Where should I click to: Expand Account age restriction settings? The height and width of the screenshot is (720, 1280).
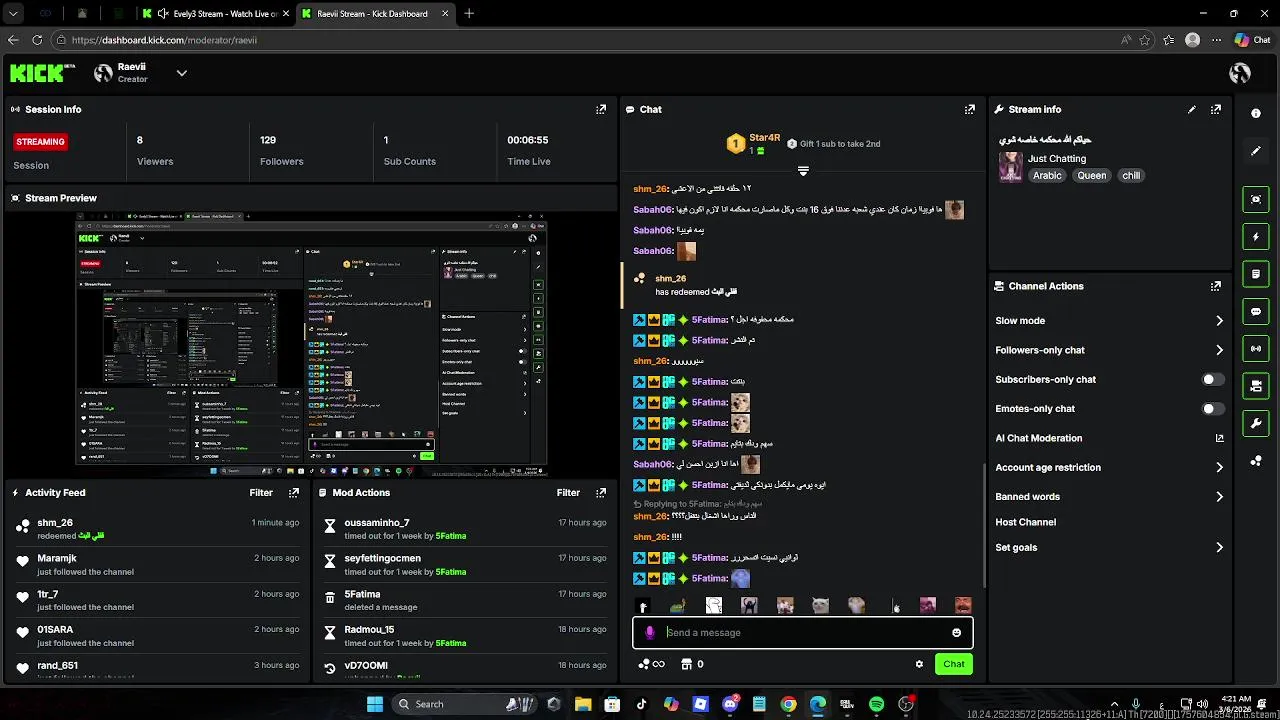point(1219,467)
